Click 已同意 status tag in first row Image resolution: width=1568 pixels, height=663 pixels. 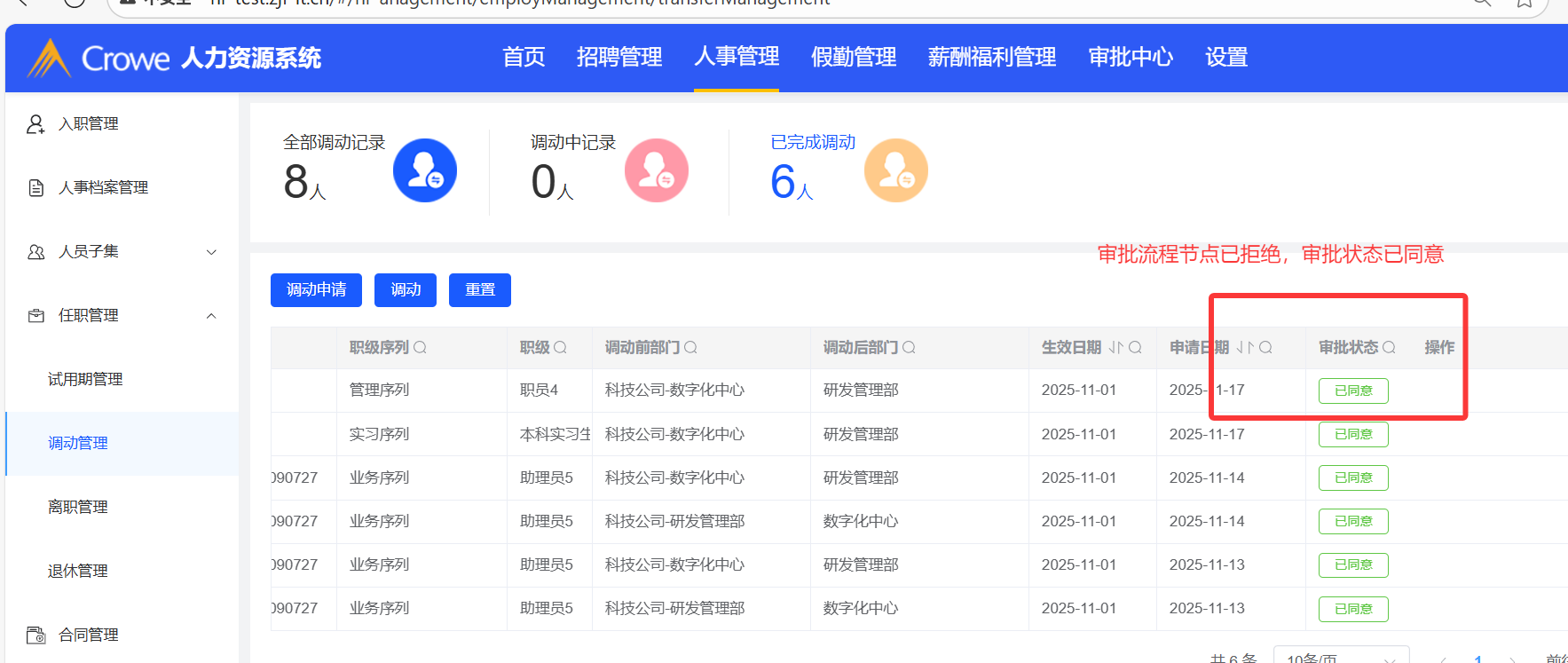click(x=1352, y=391)
